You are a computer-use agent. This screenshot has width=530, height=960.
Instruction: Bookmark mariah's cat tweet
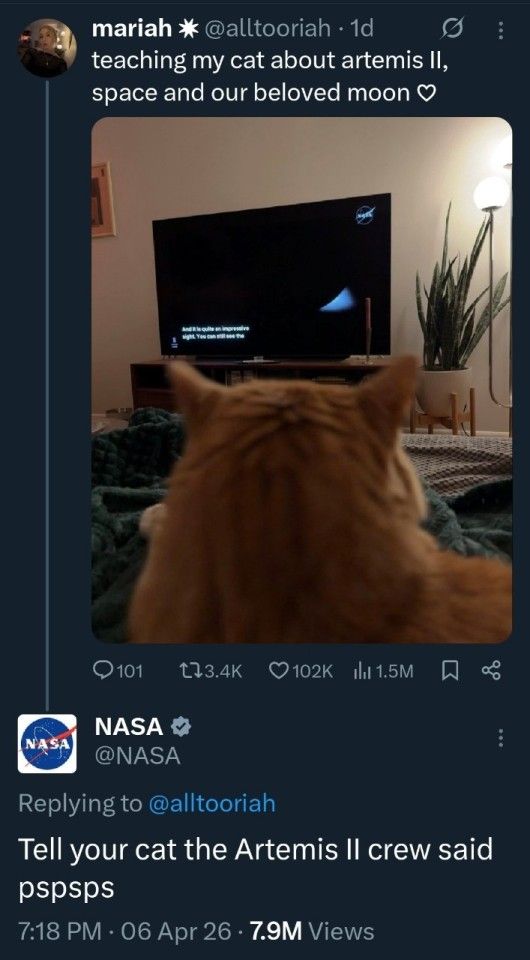coord(448,671)
